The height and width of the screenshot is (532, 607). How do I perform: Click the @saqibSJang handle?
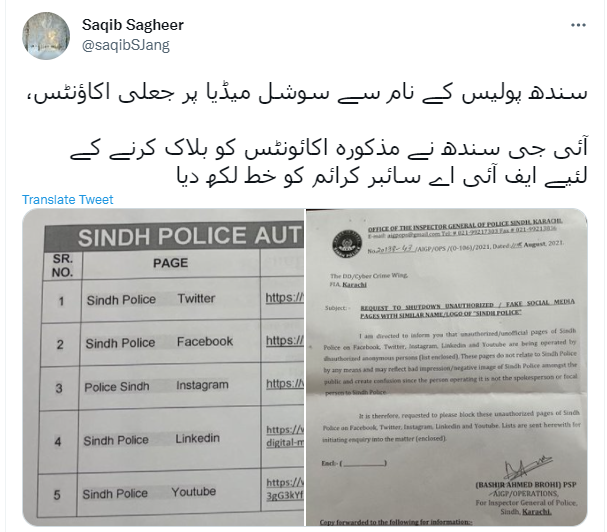125,45
